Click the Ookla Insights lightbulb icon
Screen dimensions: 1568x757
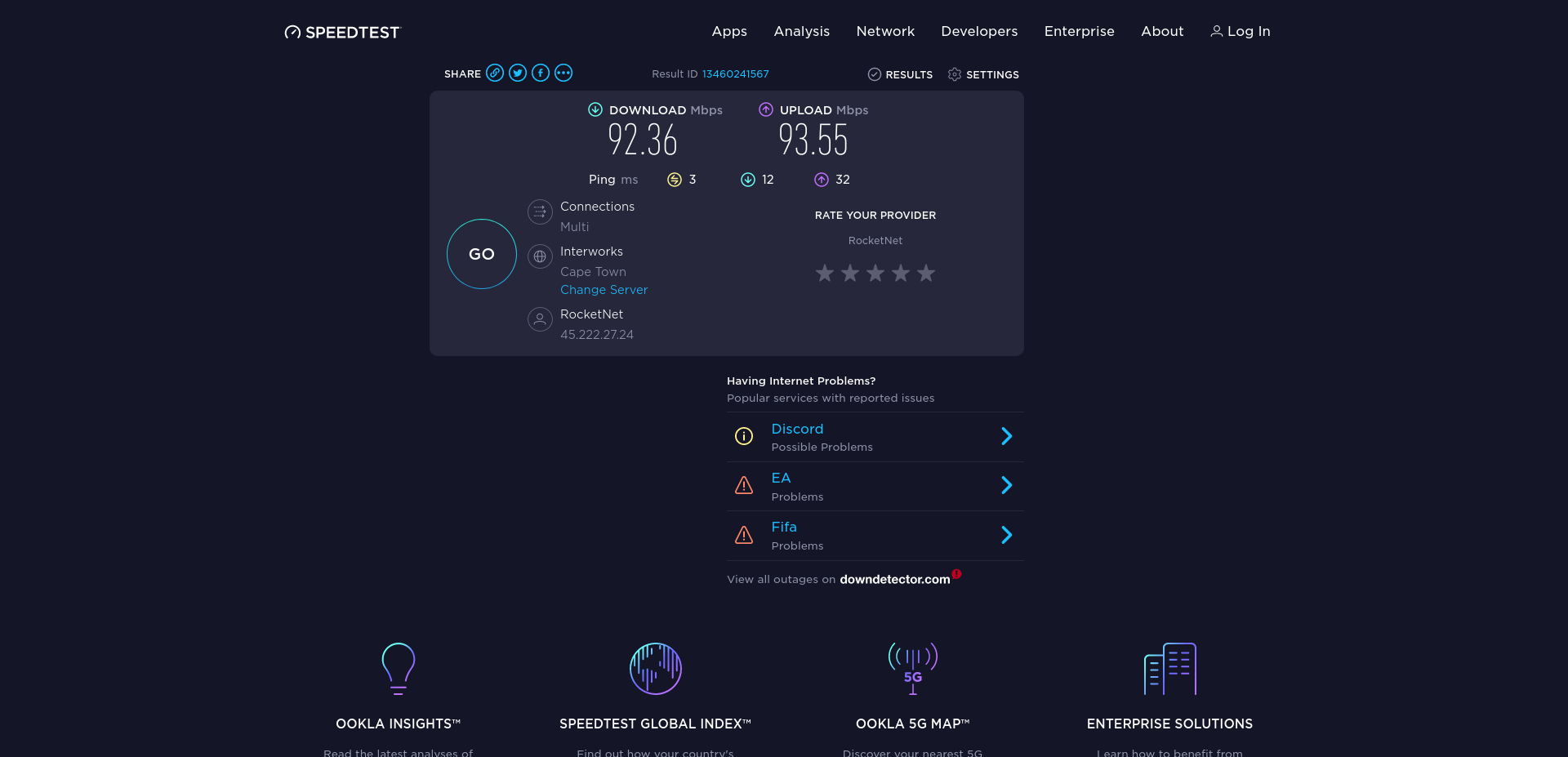tap(399, 669)
